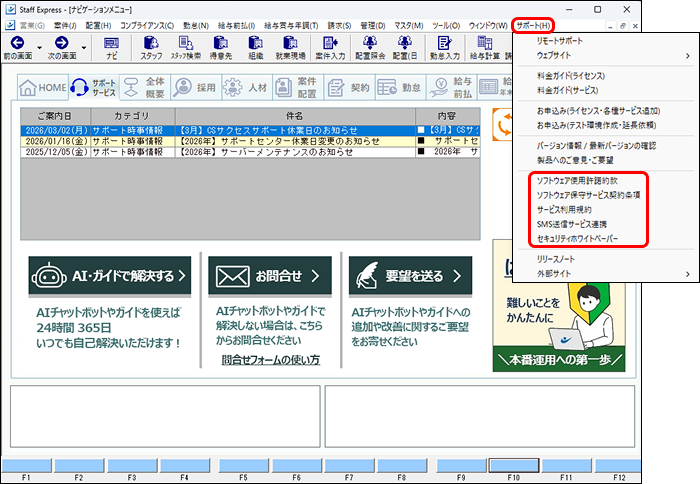700x484 pixels.
Task: Open the 勤怠(N) menu
Action: coord(196,25)
